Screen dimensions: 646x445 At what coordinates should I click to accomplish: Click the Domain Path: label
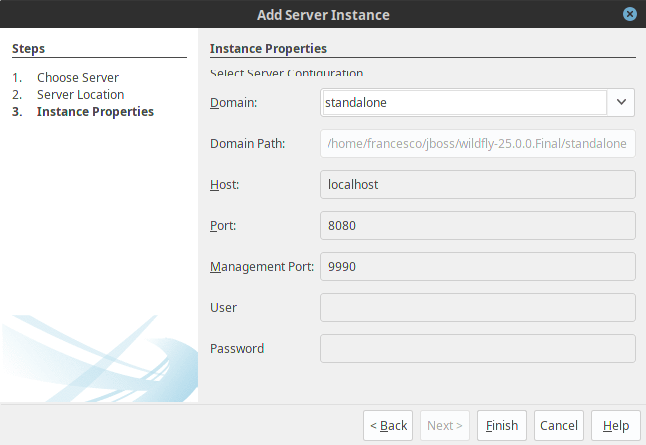(248, 143)
